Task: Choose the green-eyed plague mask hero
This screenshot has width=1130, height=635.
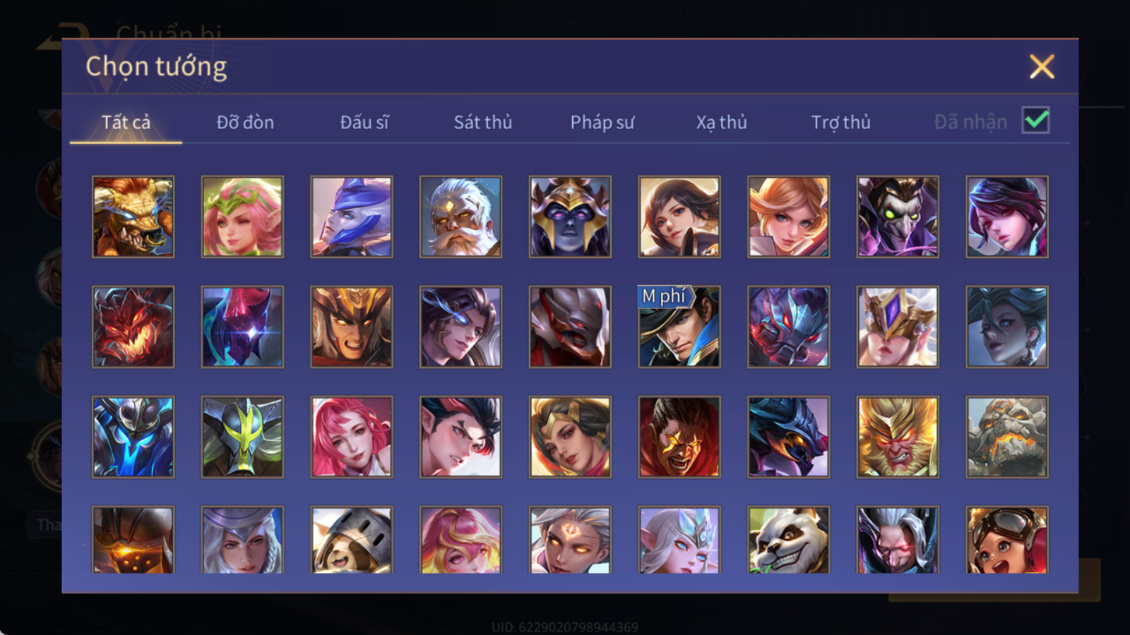Action: pyautogui.click(x=897, y=217)
